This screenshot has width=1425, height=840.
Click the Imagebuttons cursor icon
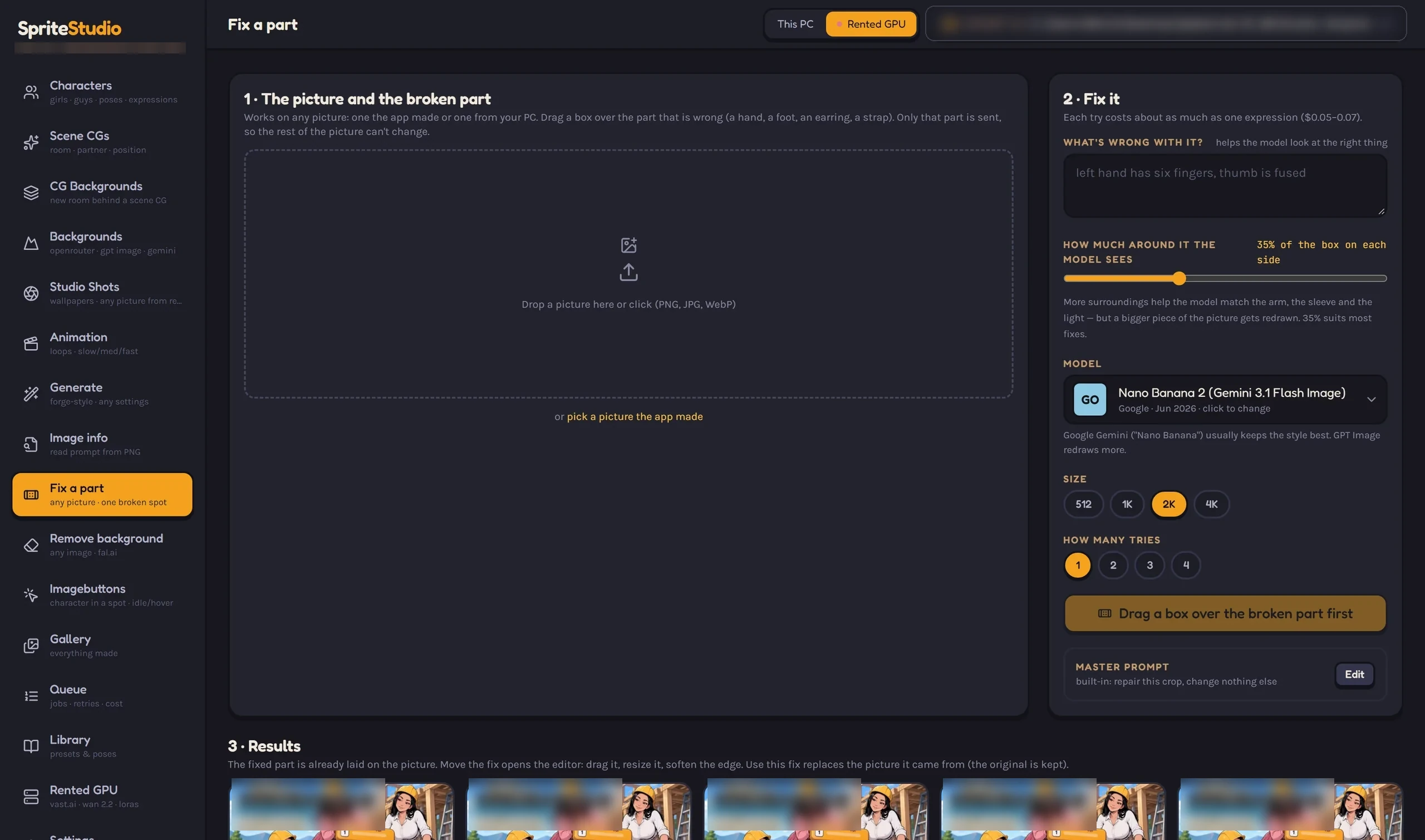(x=31, y=596)
